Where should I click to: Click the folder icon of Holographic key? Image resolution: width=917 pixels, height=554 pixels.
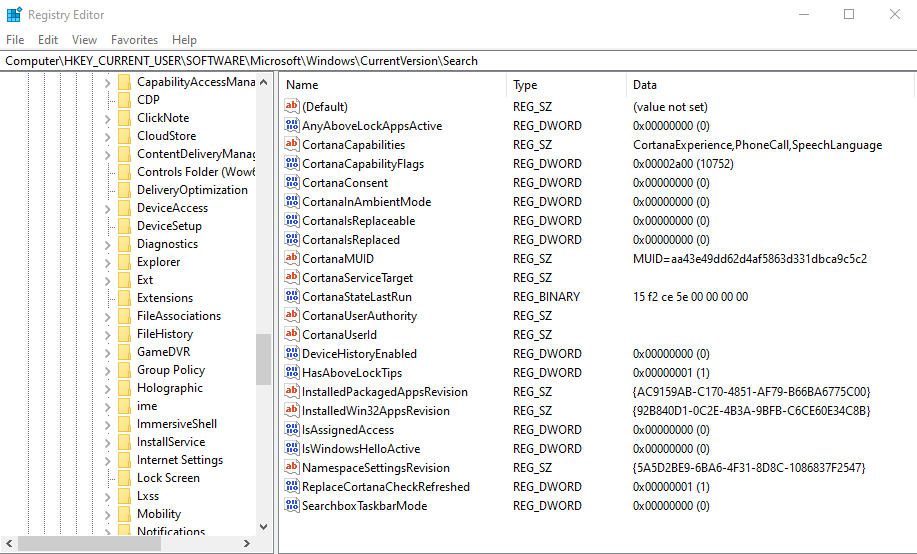tap(124, 388)
